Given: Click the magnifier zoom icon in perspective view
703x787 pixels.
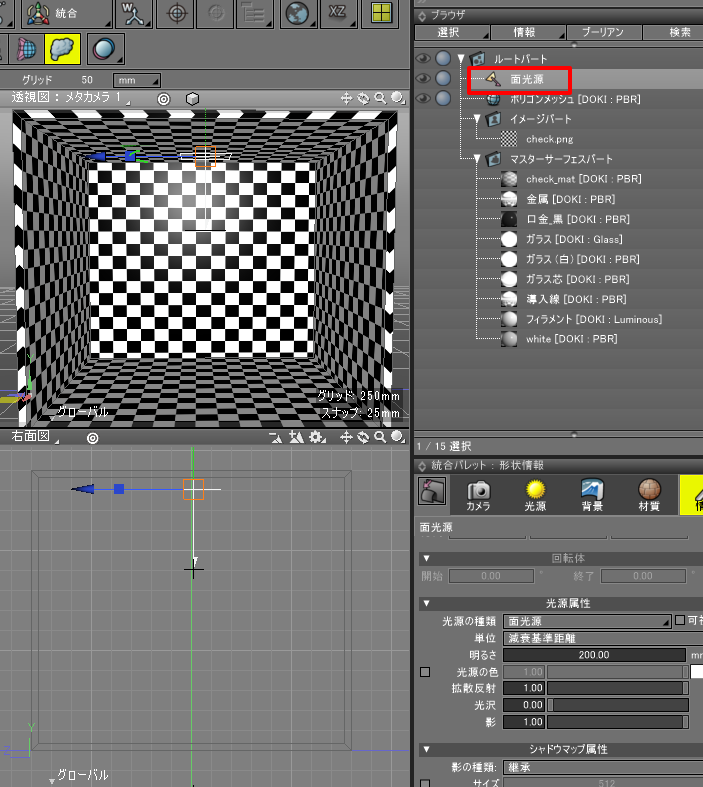Looking at the screenshot, I should 381,98.
